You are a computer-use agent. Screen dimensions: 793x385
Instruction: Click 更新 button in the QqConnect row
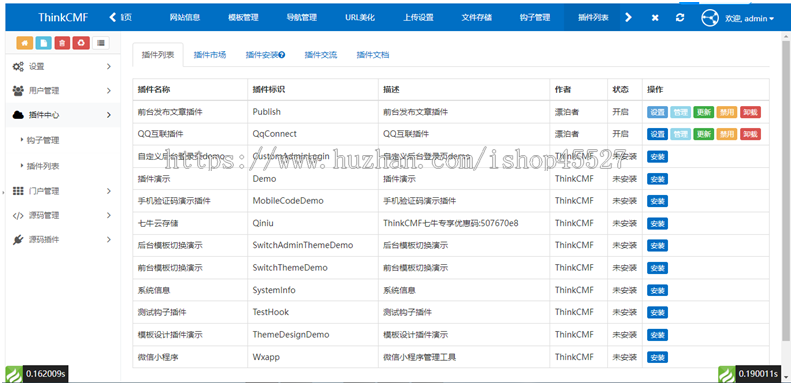tap(703, 134)
